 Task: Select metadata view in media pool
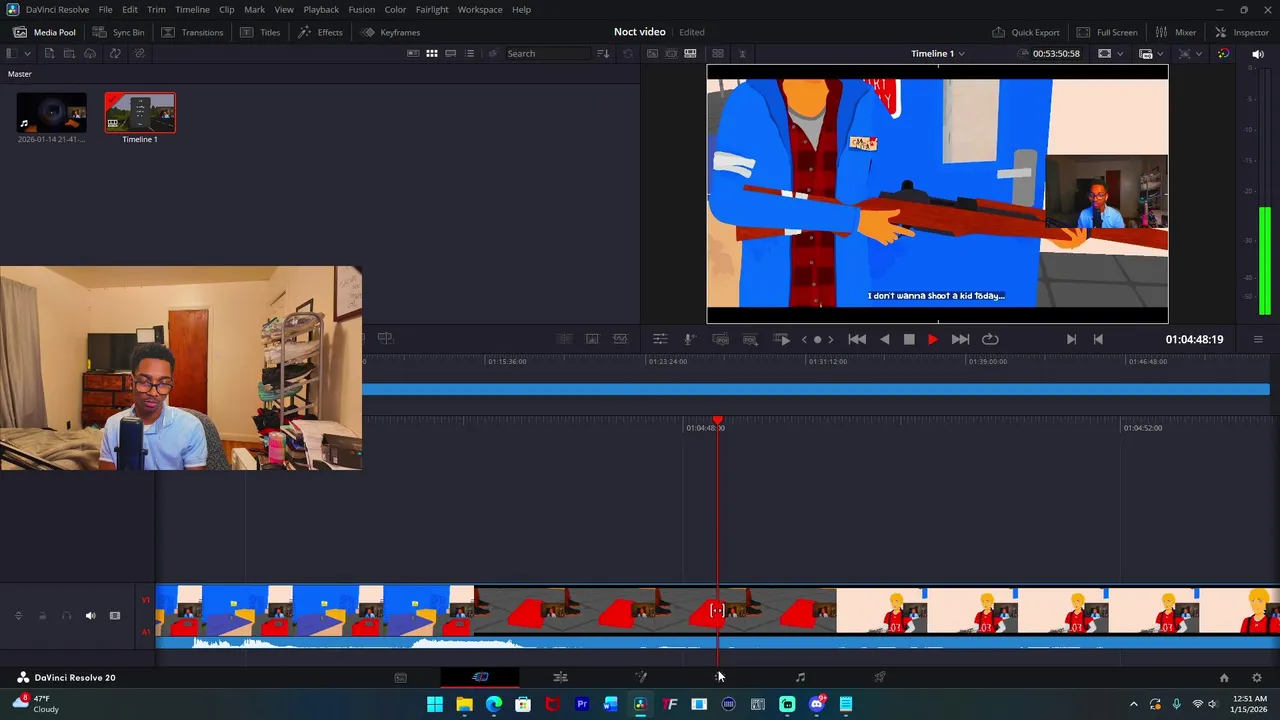click(413, 53)
